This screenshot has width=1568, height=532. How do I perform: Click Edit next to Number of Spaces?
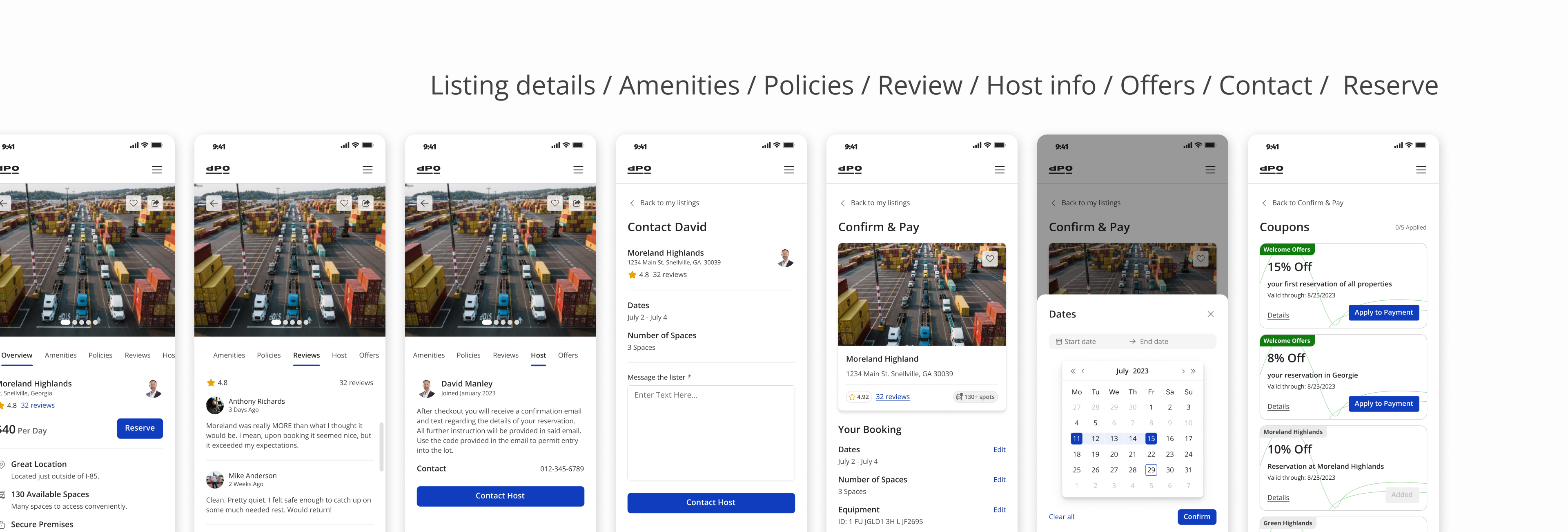(x=999, y=480)
